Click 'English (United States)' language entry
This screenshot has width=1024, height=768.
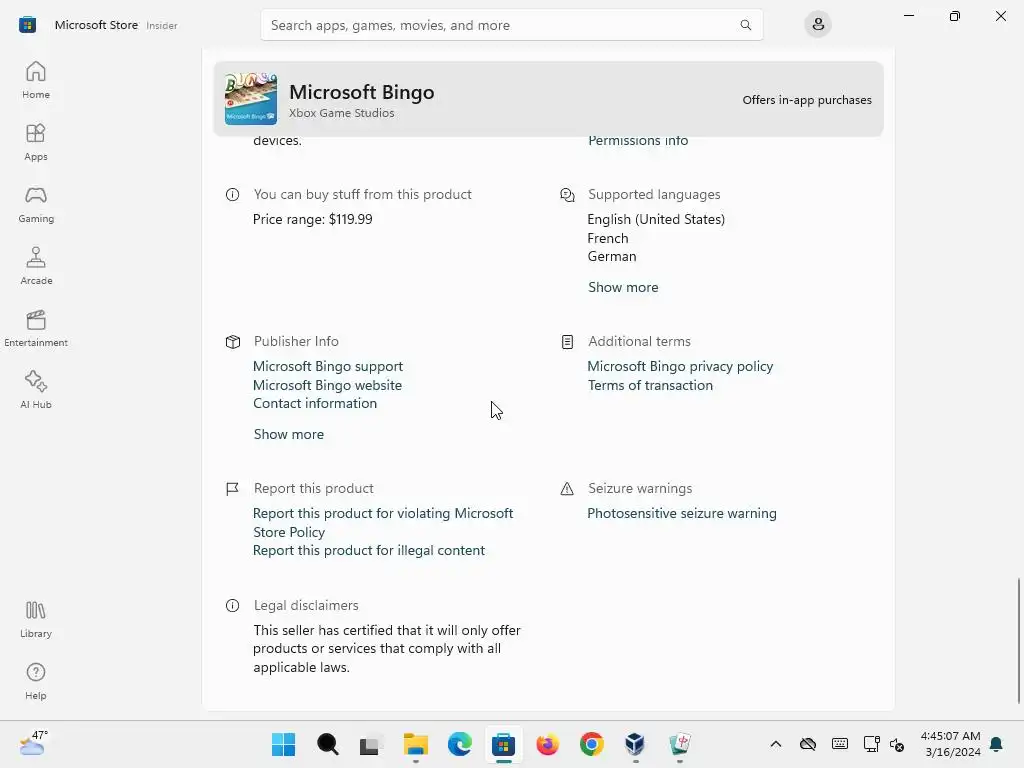point(656,219)
